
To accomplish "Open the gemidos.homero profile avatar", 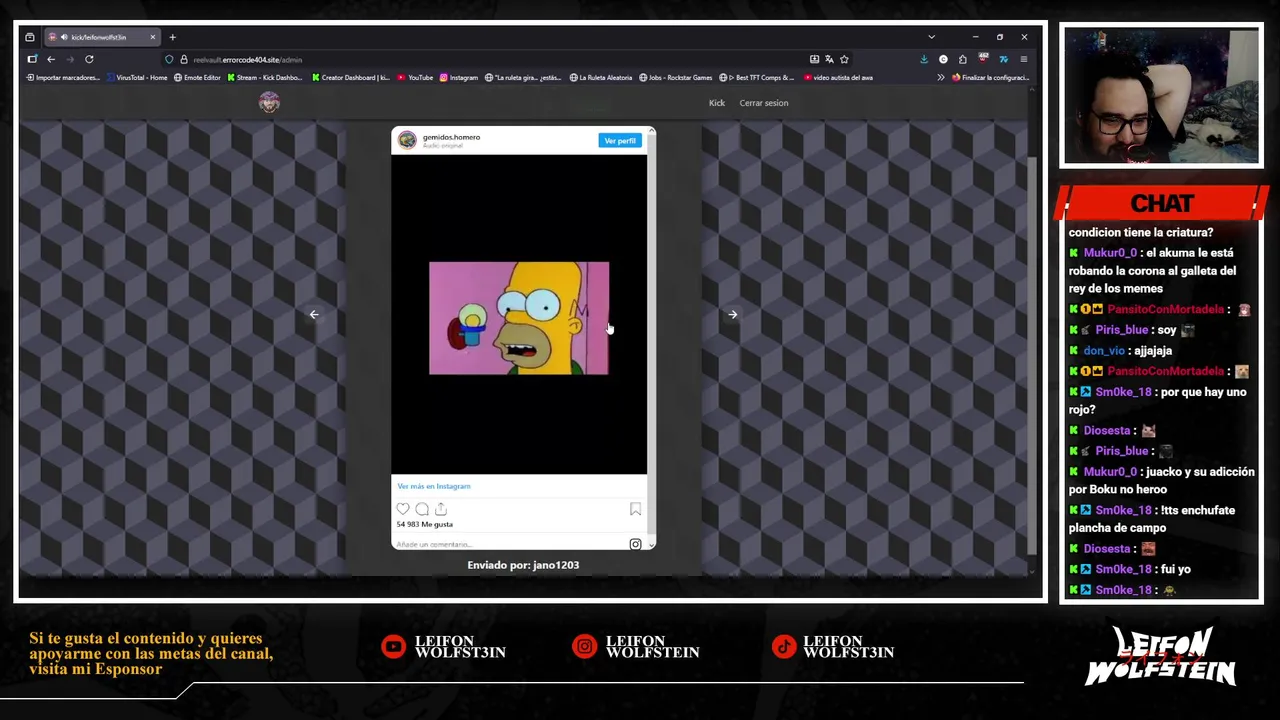I will click(x=407, y=140).
